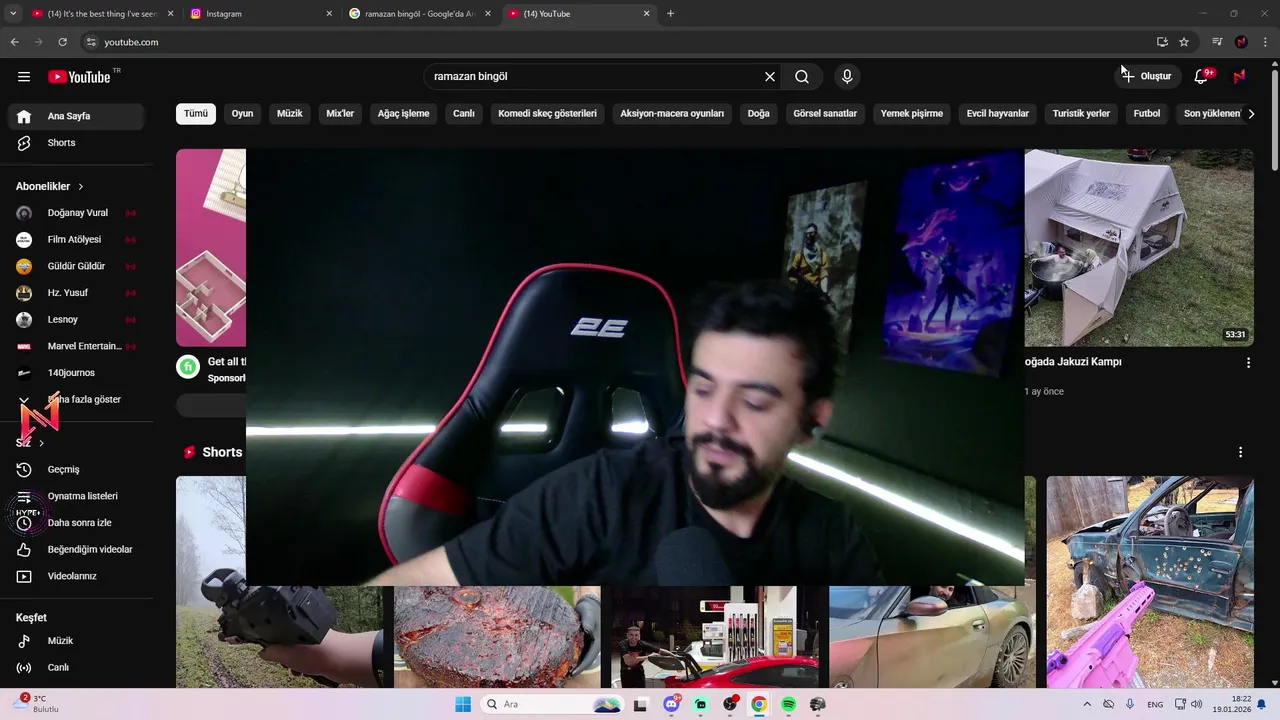Open Güldür Güldür subscription
The width and height of the screenshot is (1280, 720).
pos(76,266)
